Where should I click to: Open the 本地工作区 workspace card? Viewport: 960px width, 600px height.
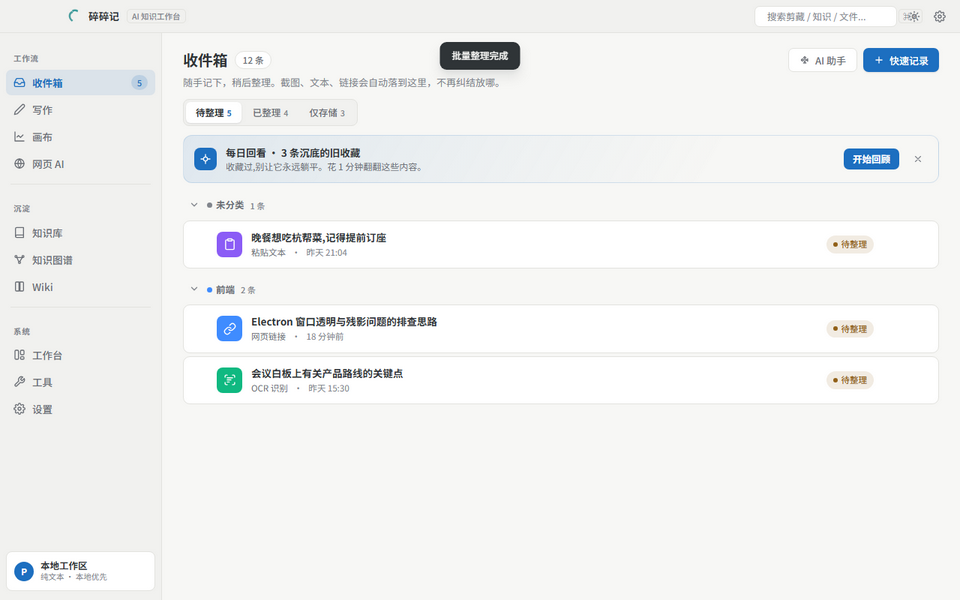coord(80,571)
